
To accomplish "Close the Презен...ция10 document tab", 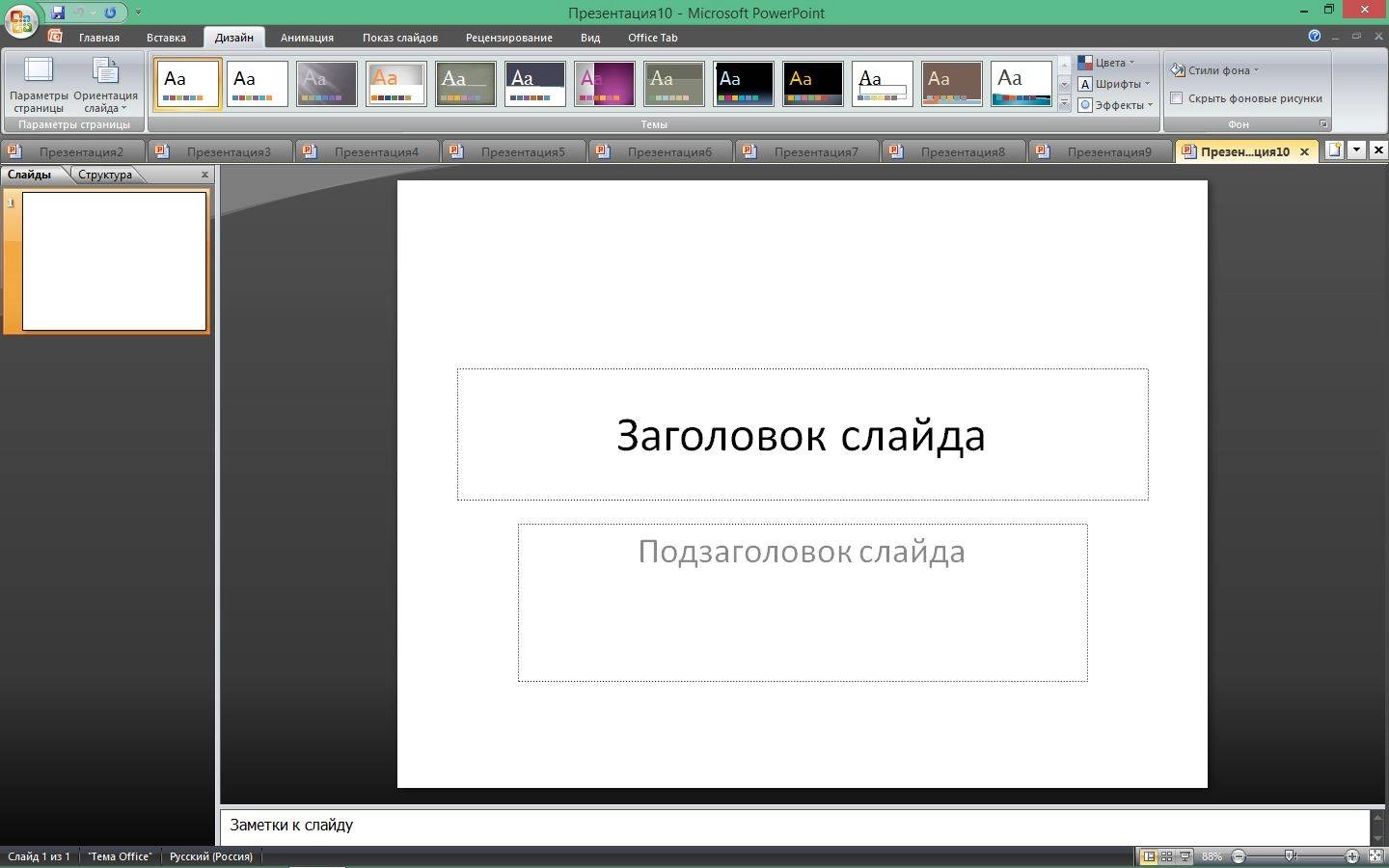I will pos(1304,151).
